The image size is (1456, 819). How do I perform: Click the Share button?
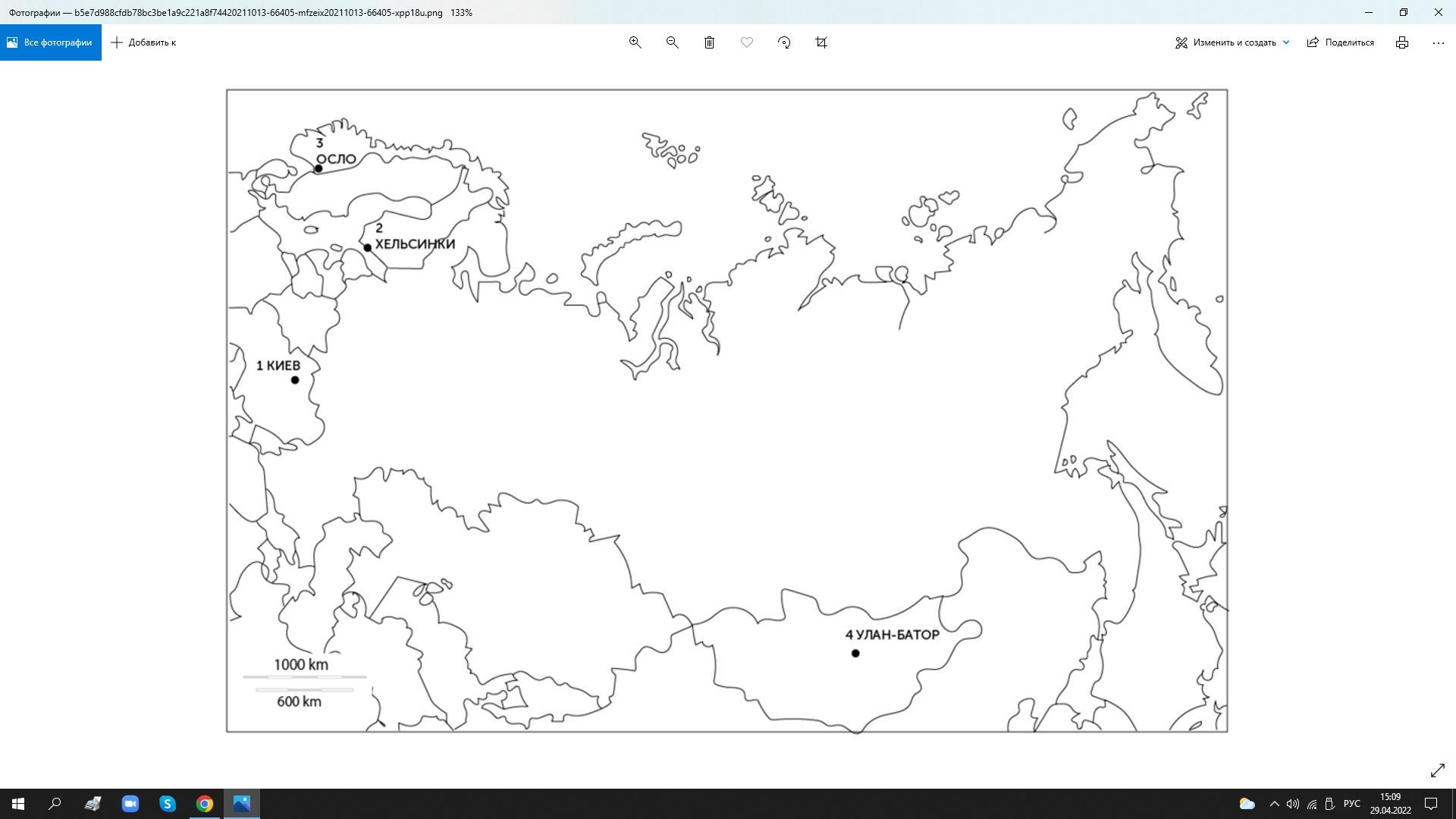pyautogui.click(x=1341, y=42)
